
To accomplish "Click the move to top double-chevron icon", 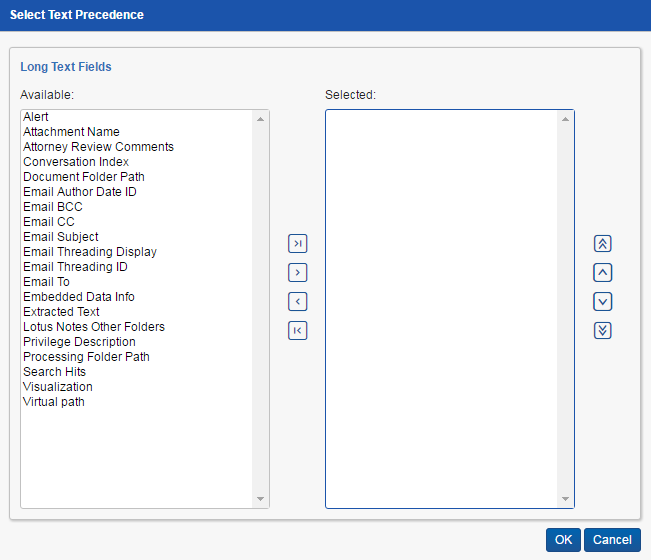I will 602,244.
